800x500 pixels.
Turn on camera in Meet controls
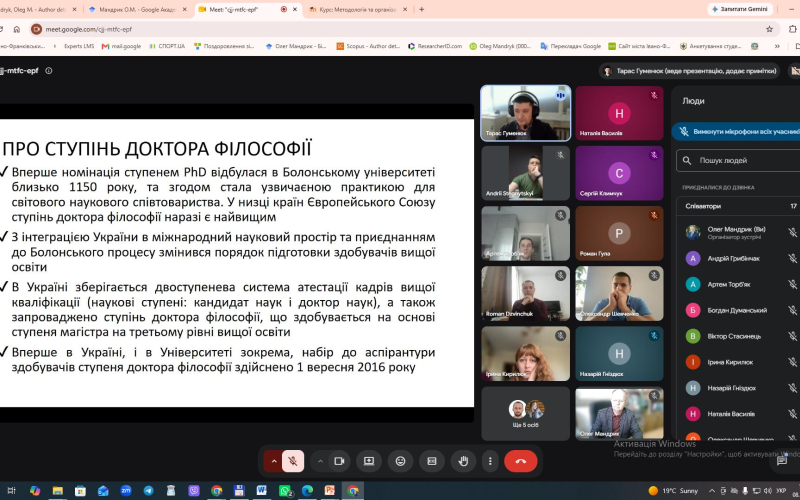click(x=339, y=461)
